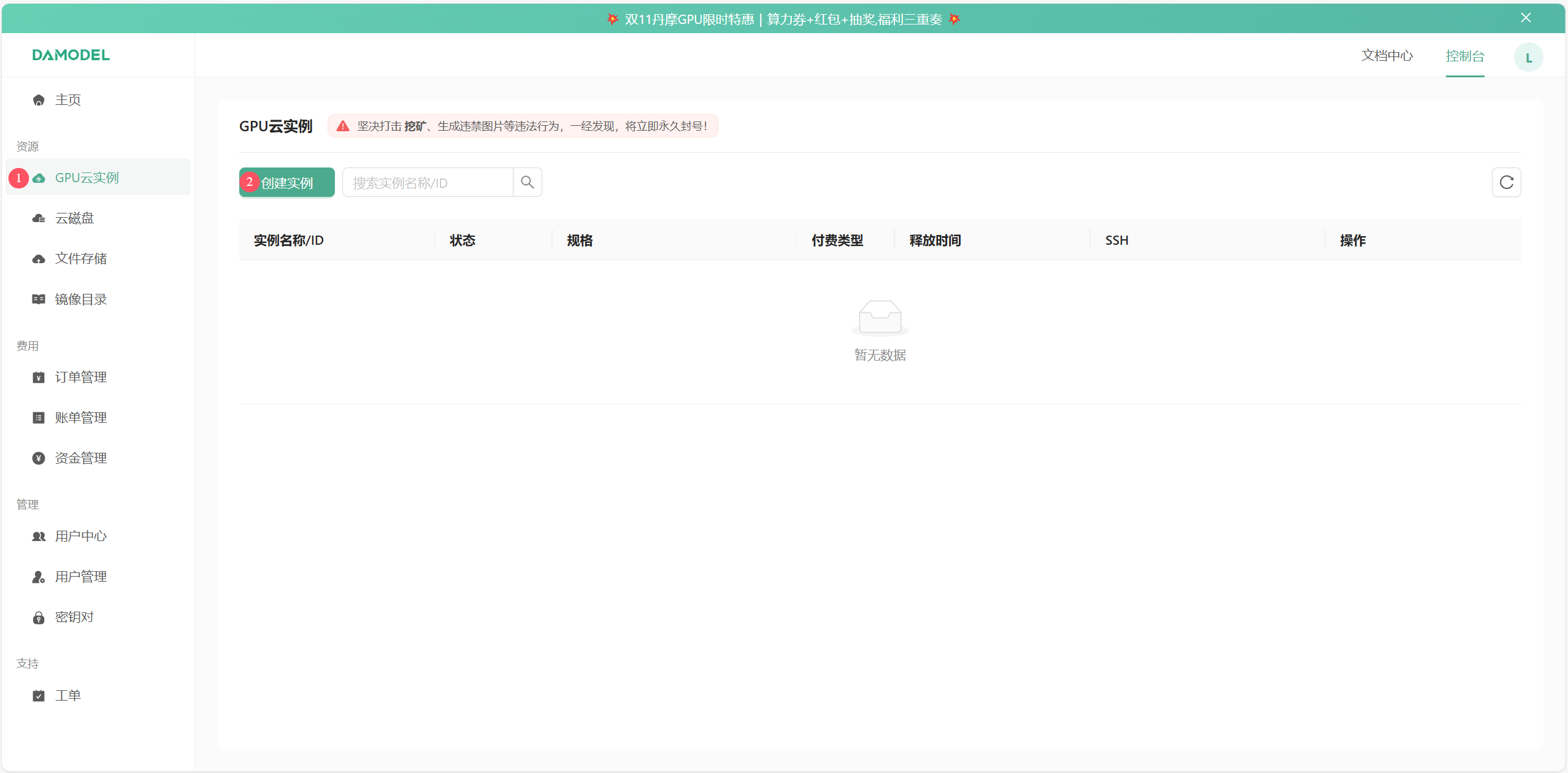Open 资金管理 menu item
The width and height of the screenshot is (1568, 773).
point(98,458)
